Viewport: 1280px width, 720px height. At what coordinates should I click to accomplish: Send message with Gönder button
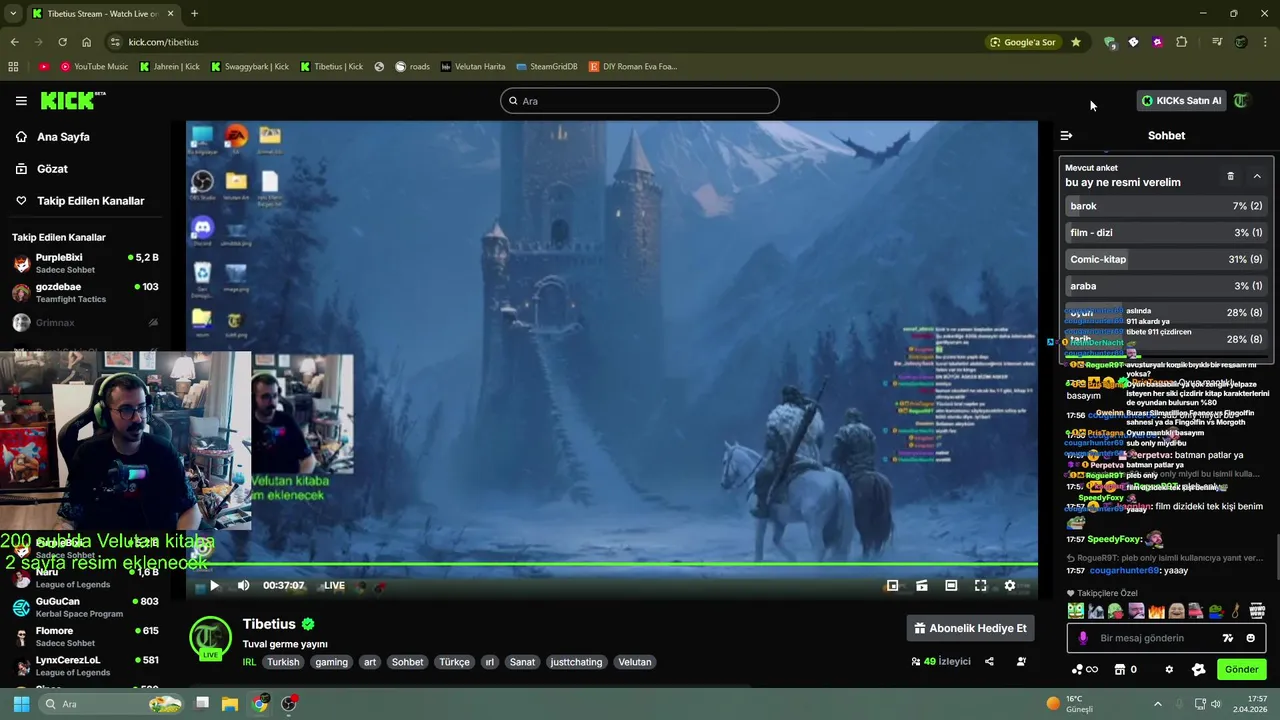(x=1241, y=669)
